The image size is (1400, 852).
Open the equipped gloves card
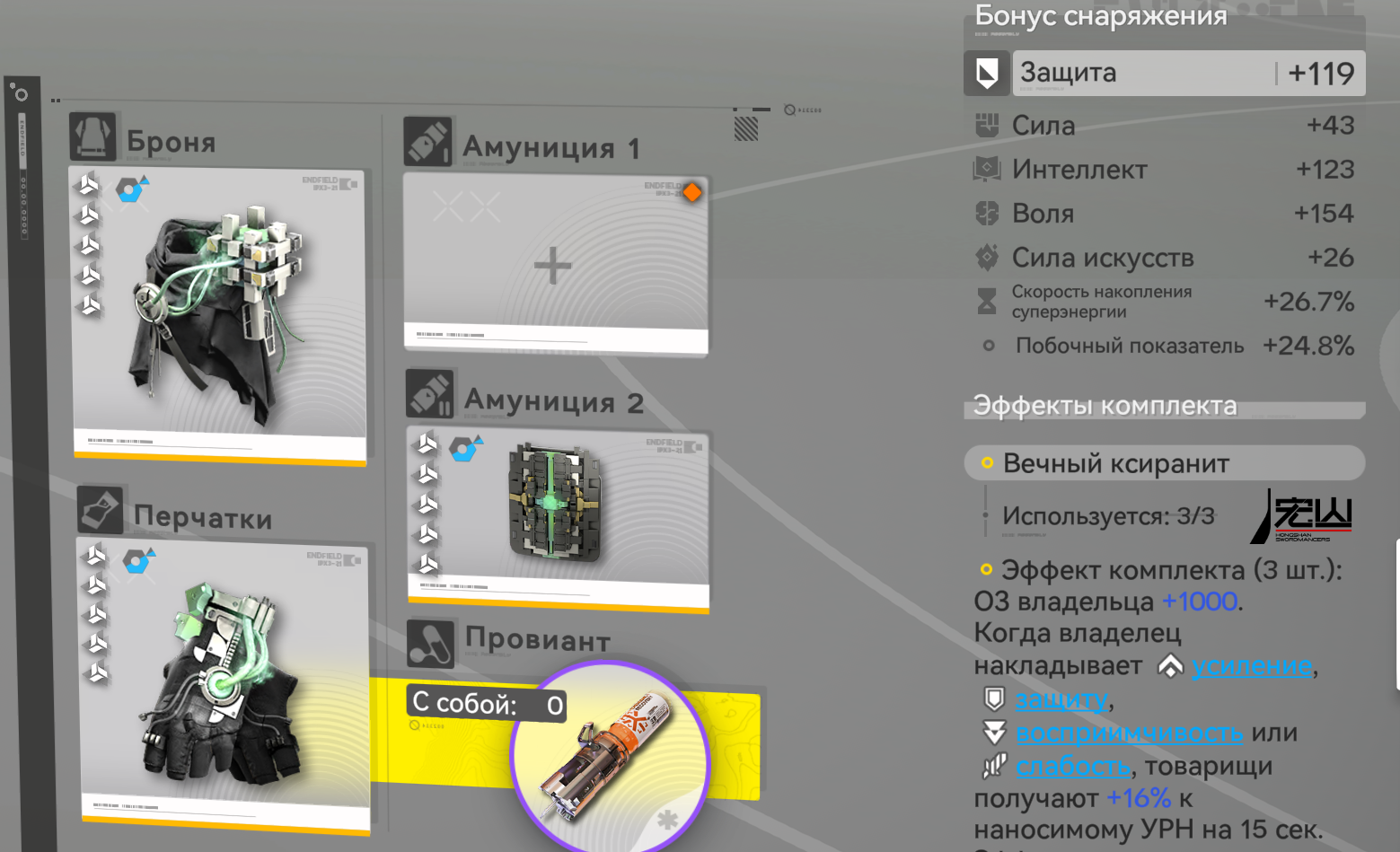(x=225, y=687)
